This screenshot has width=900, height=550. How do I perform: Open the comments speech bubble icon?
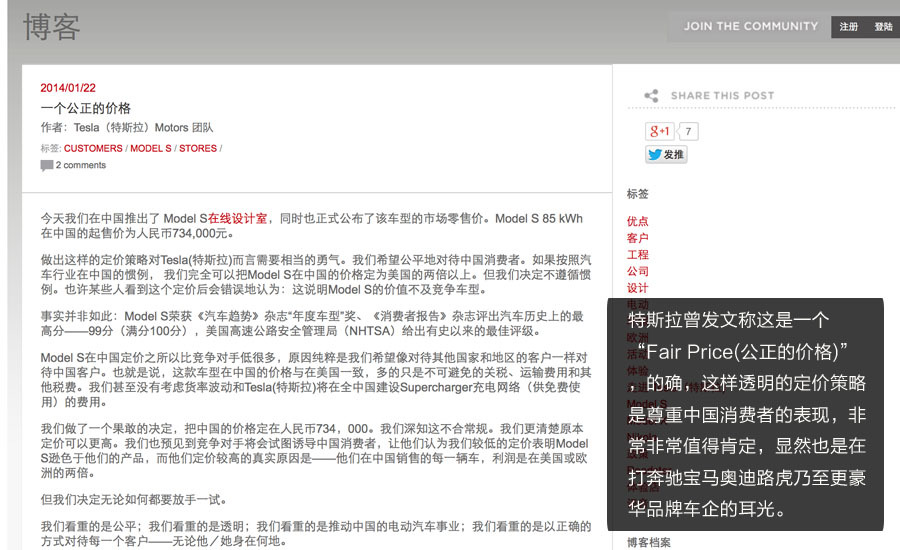tap(46, 165)
